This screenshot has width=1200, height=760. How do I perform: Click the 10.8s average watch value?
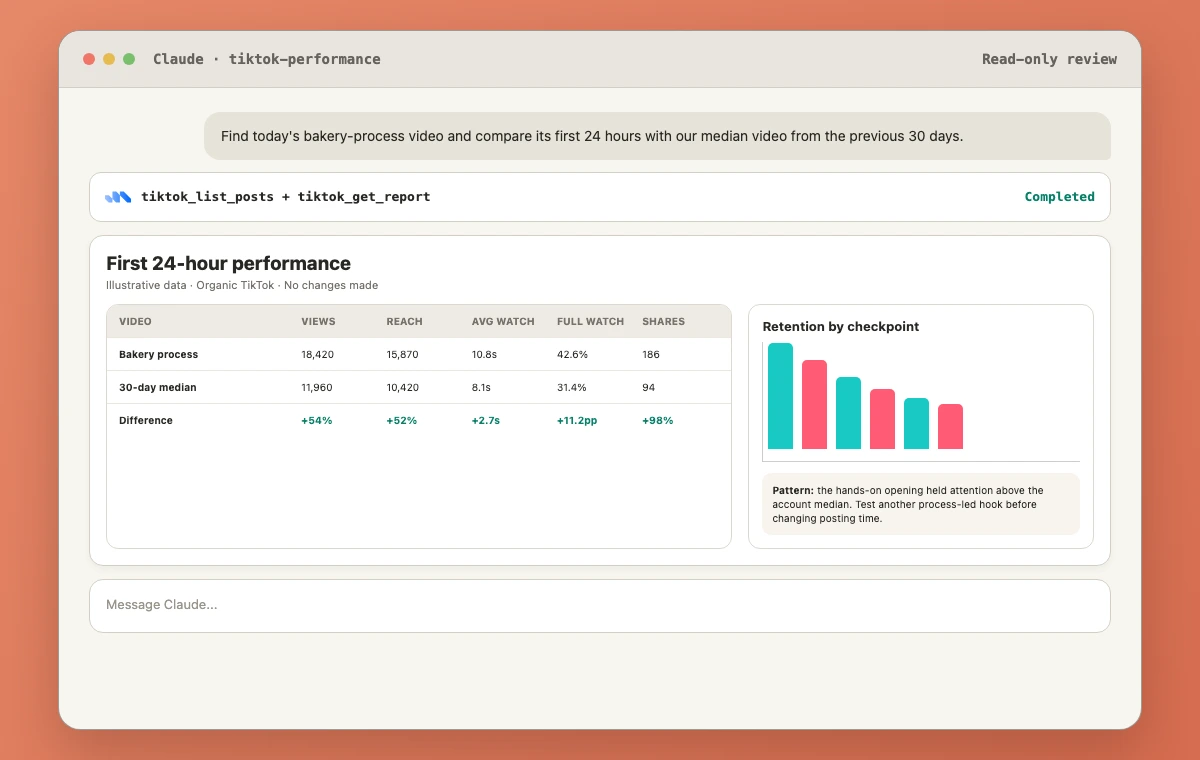click(x=486, y=354)
